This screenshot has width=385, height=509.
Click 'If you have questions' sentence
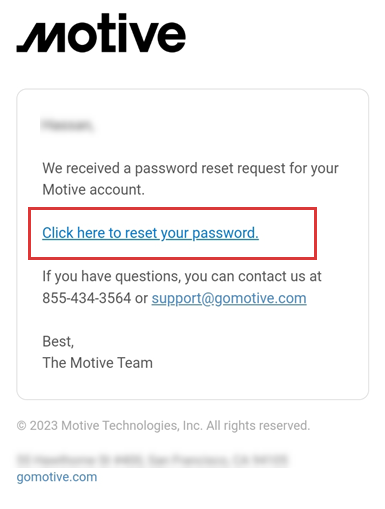[182, 276]
